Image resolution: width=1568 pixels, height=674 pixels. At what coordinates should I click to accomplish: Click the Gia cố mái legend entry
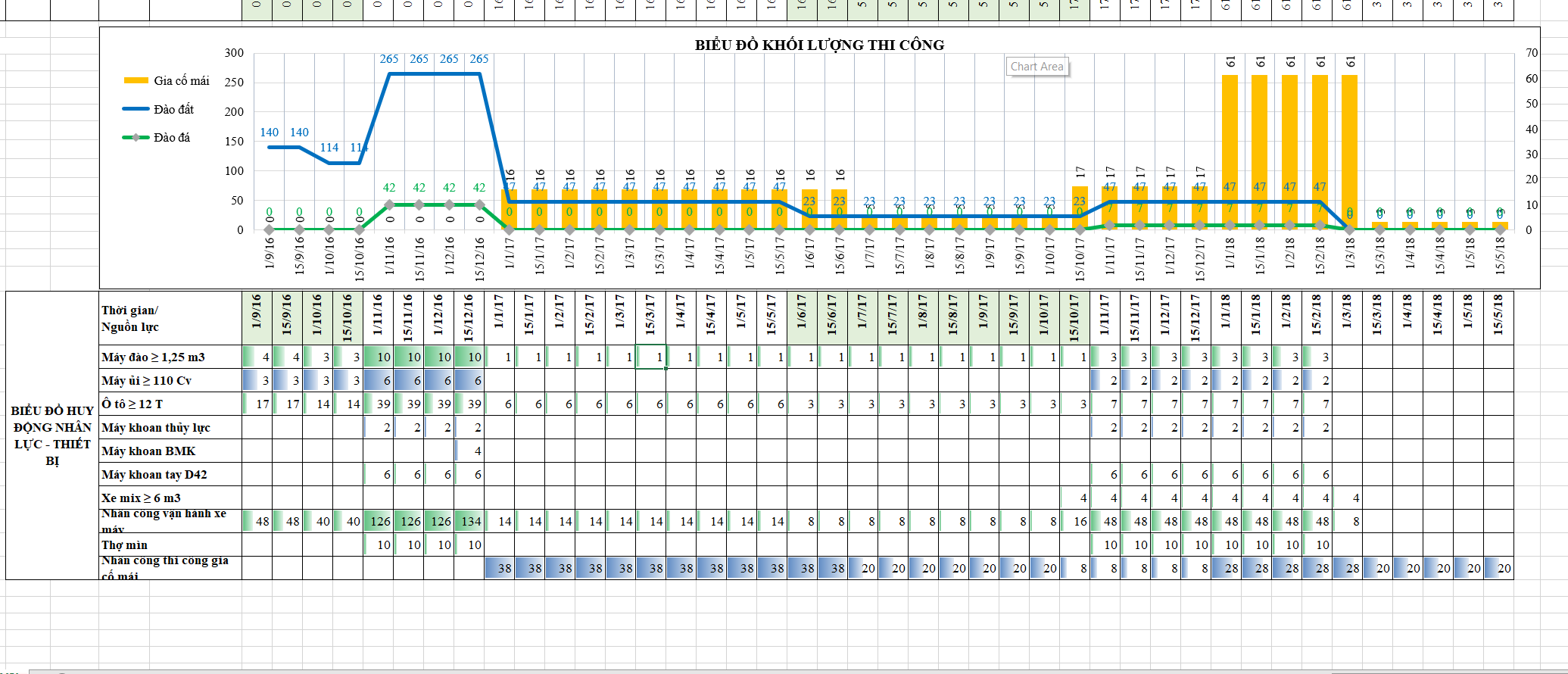tap(167, 80)
